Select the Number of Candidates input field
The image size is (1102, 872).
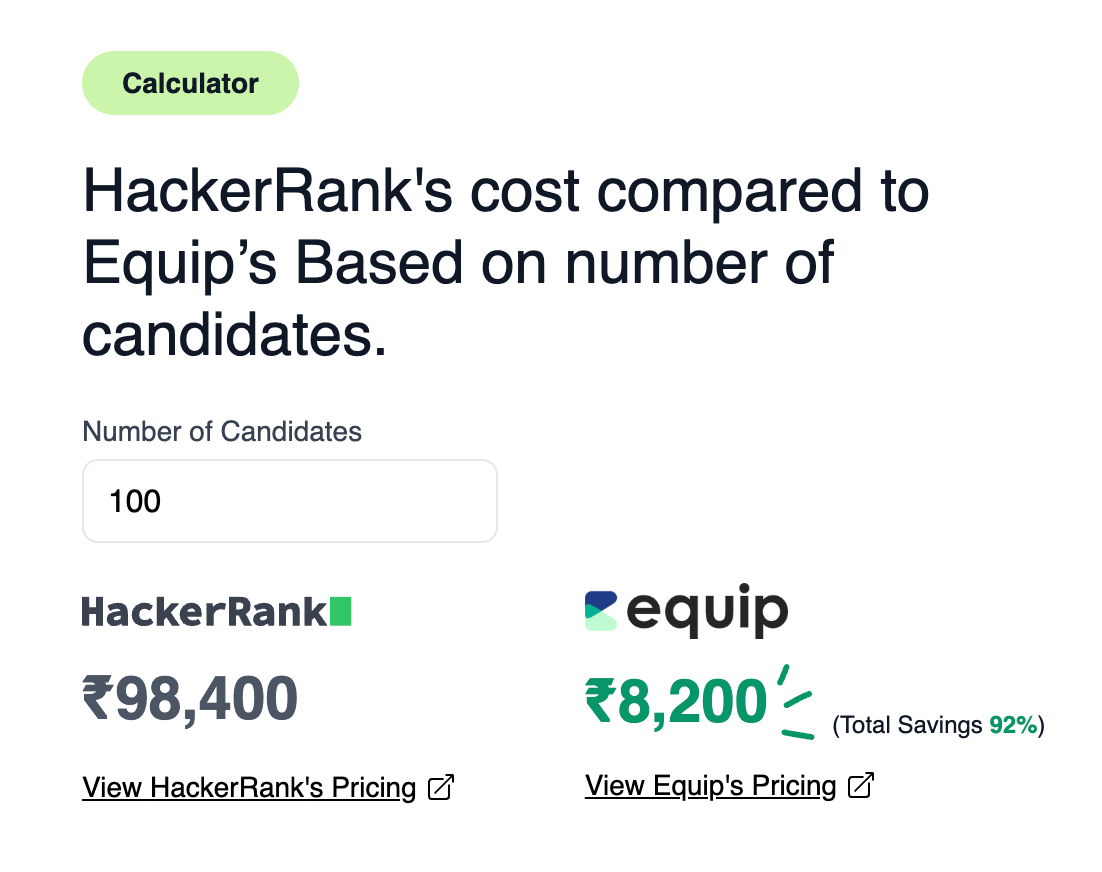pyautogui.click(x=290, y=500)
